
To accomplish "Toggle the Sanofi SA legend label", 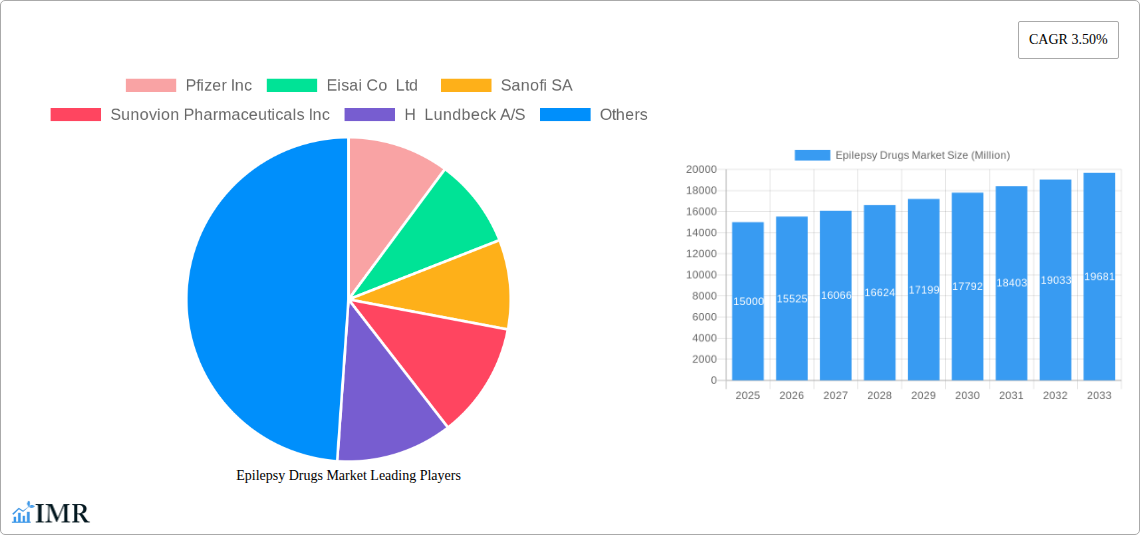I will 537,85.
